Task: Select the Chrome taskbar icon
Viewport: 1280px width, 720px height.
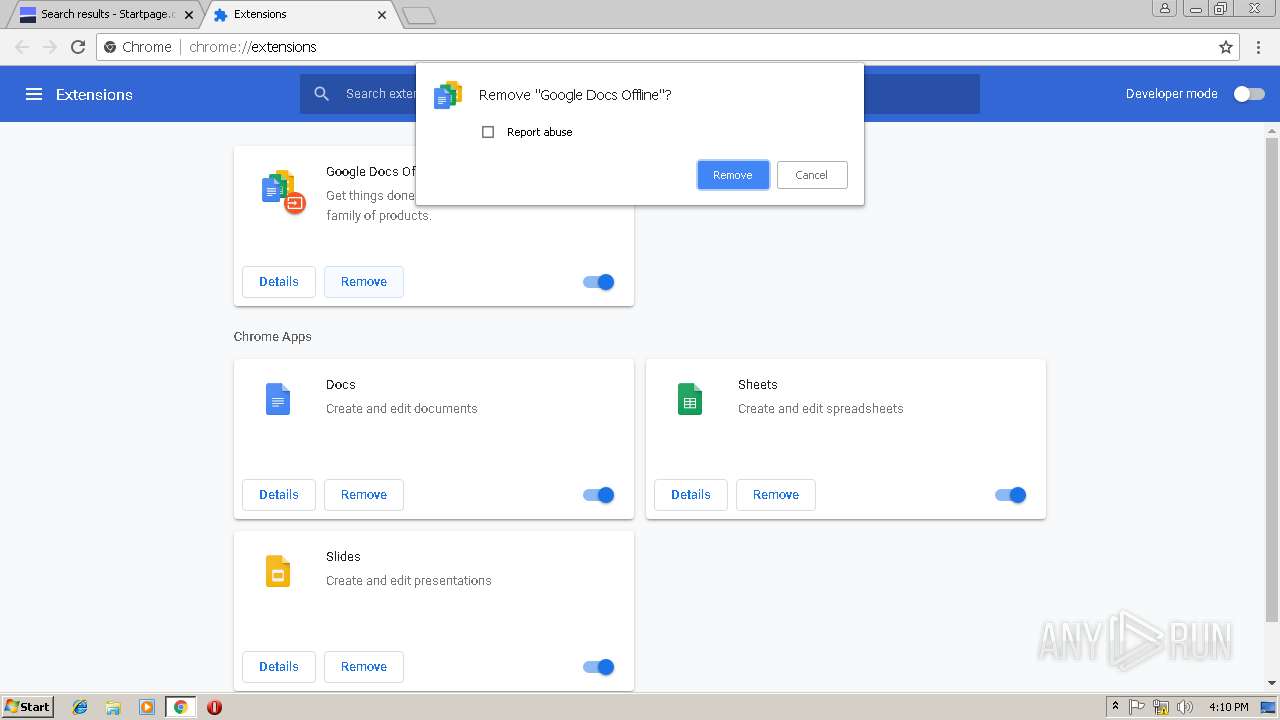Action: [x=180, y=707]
